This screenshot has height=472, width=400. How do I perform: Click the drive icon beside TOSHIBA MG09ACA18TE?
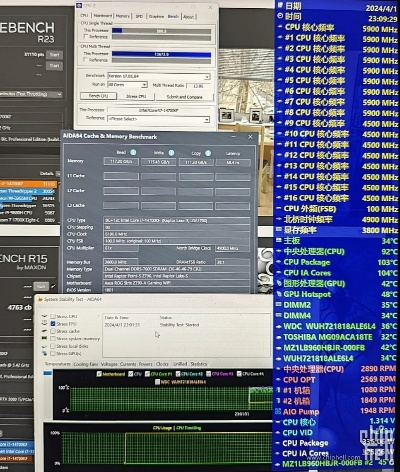[279, 337]
